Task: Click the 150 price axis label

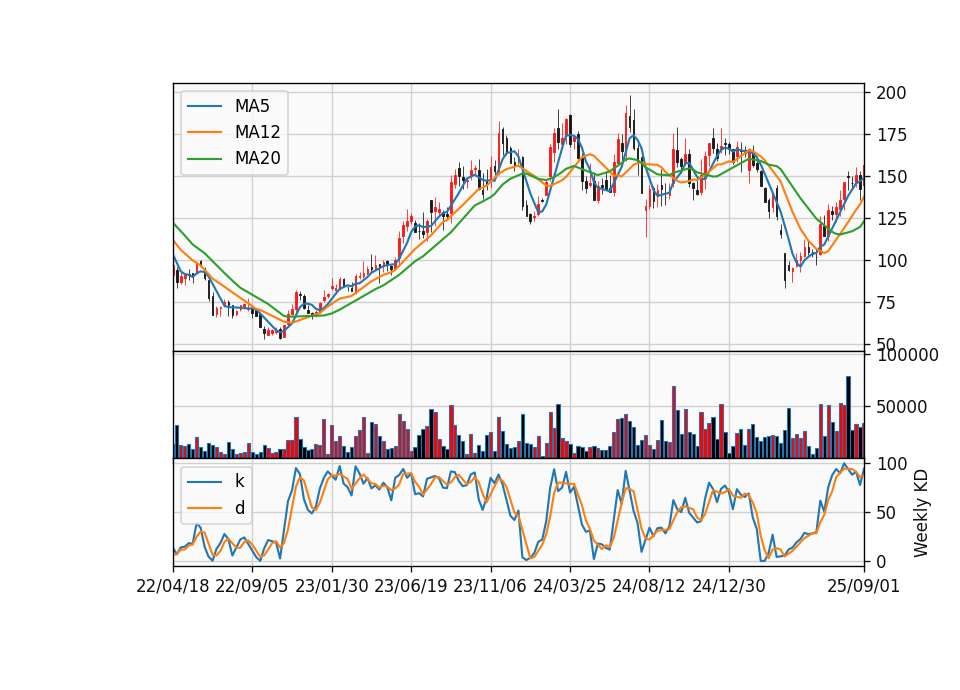Action: coord(891,177)
